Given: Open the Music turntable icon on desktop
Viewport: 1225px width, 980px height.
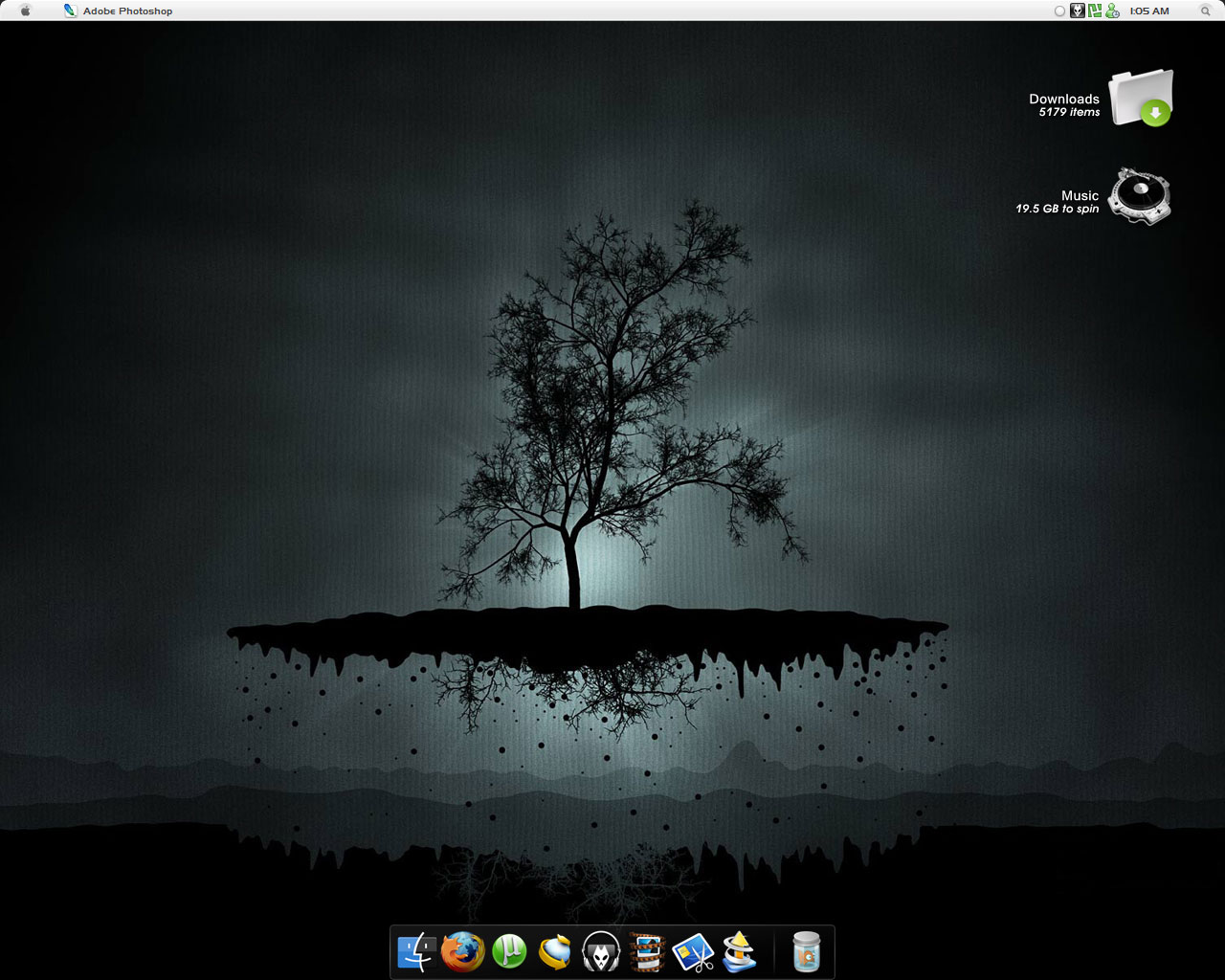Looking at the screenshot, I should [x=1139, y=196].
